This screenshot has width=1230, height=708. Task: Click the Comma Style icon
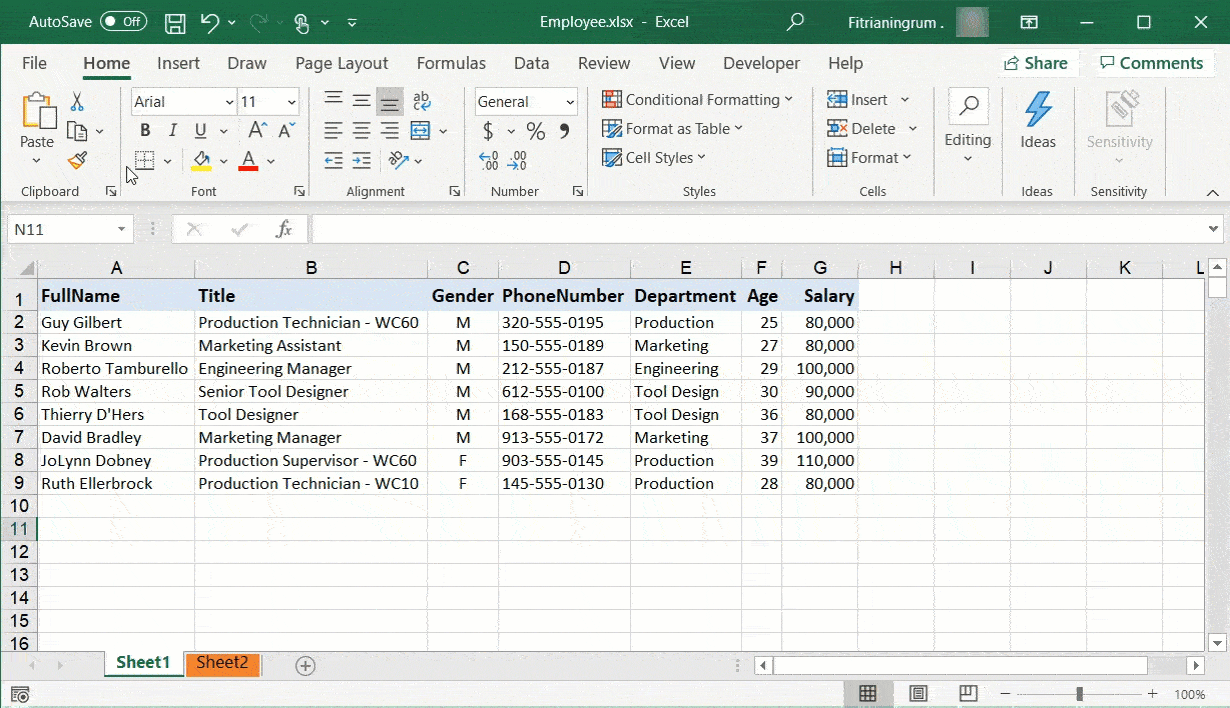(564, 131)
